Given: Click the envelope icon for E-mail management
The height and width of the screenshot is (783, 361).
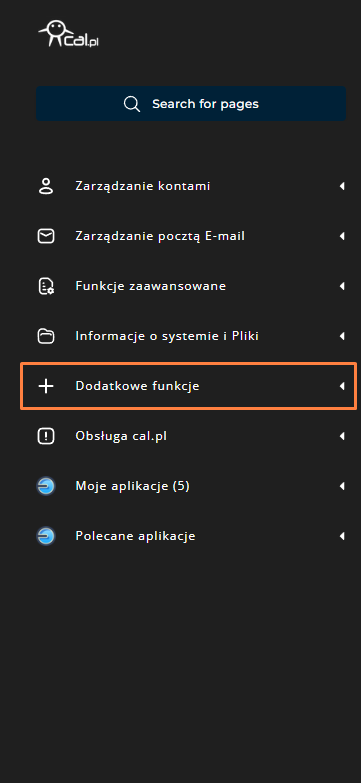Looking at the screenshot, I should point(46,236).
